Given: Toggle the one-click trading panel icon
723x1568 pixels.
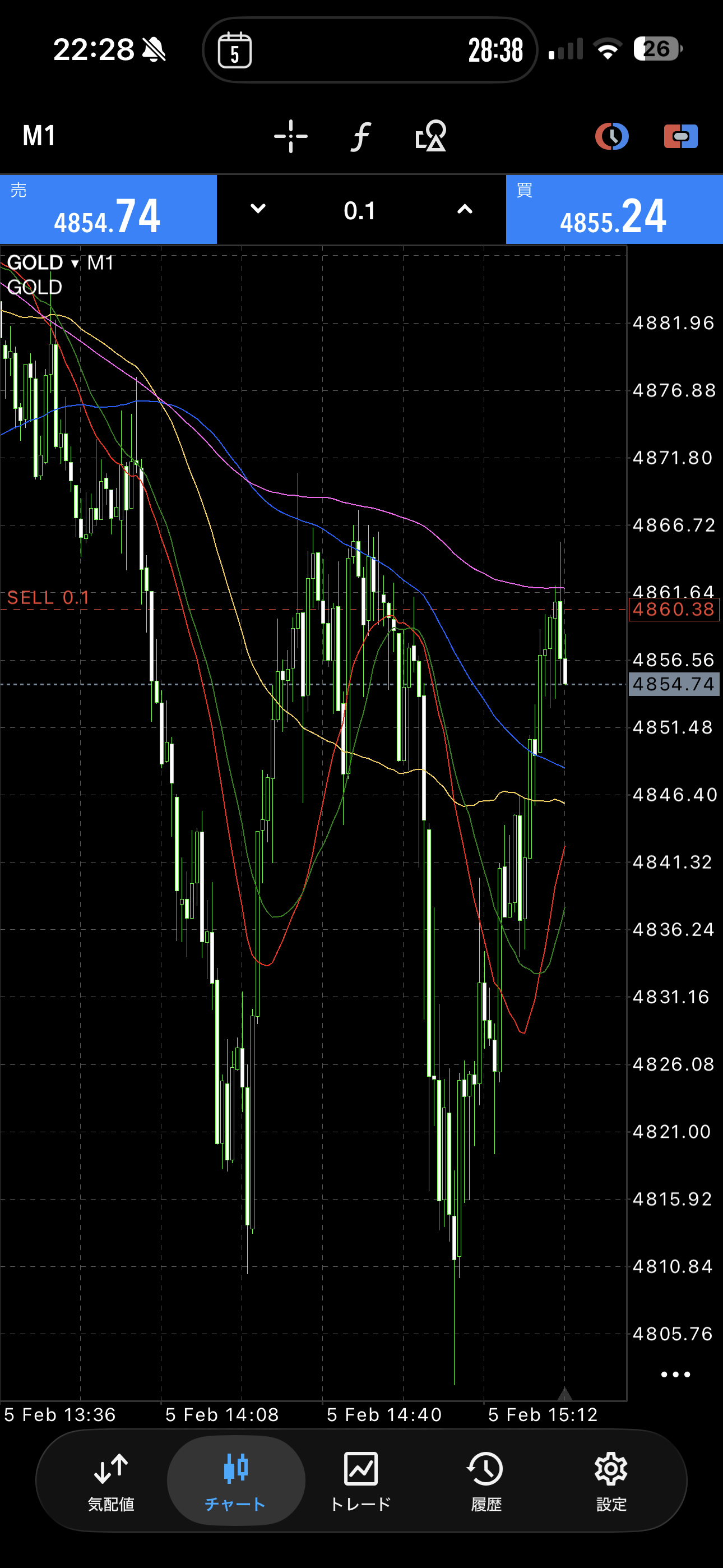Looking at the screenshot, I should tap(680, 136).
